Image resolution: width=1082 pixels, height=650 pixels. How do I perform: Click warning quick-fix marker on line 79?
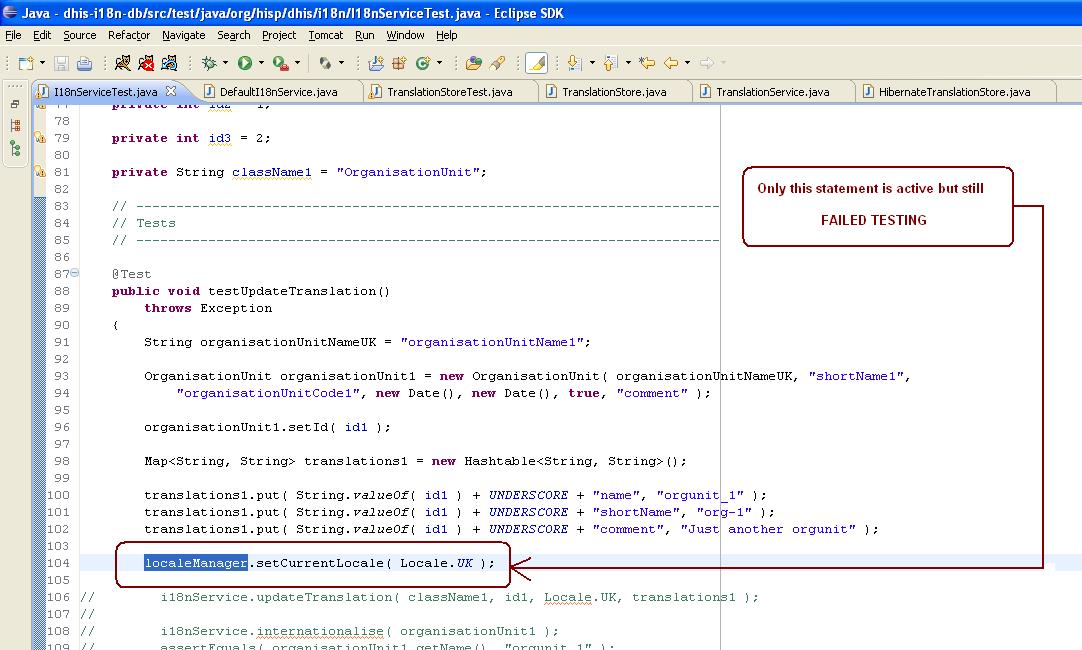click(40, 138)
